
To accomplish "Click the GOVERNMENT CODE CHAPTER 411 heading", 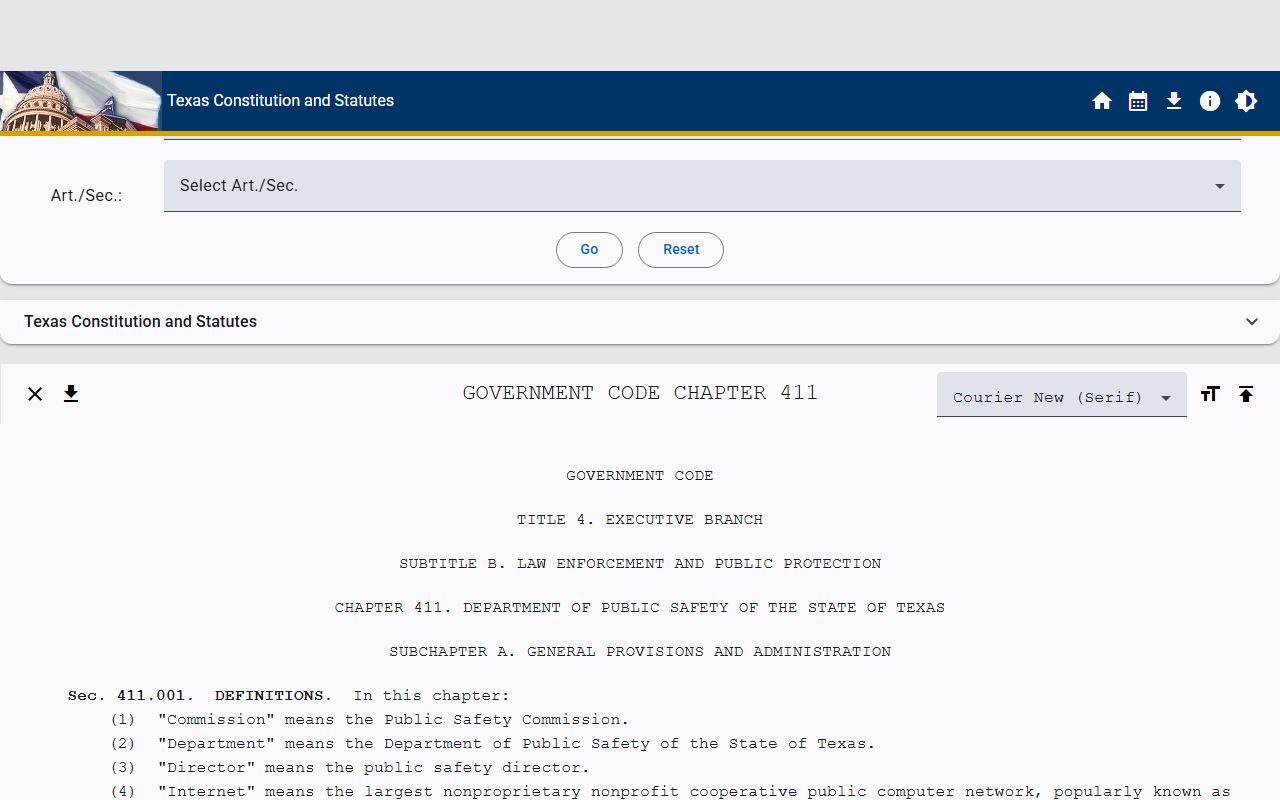I will coord(640,393).
